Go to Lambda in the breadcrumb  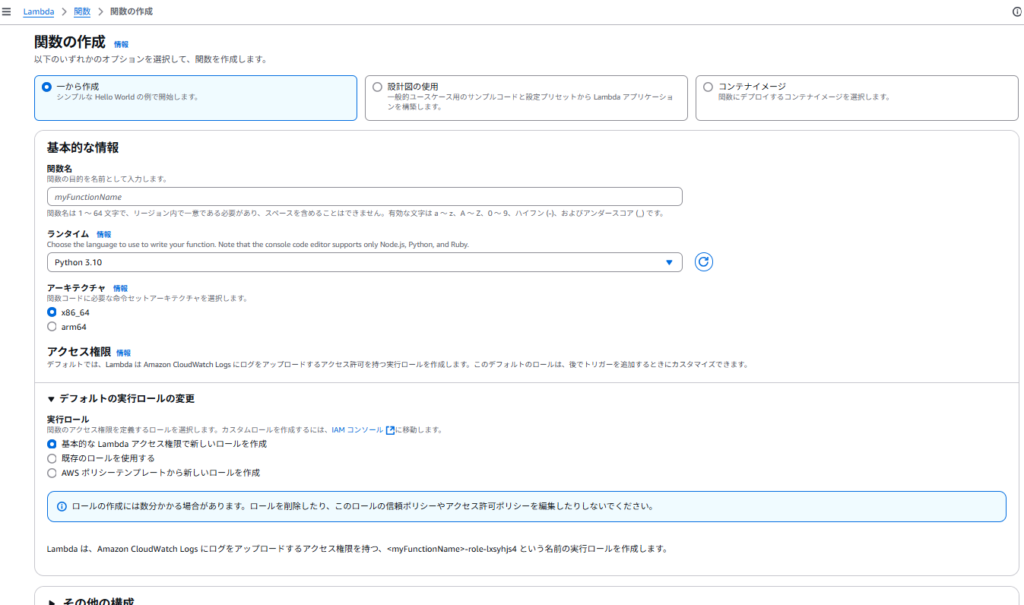pyautogui.click(x=38, y=11)
